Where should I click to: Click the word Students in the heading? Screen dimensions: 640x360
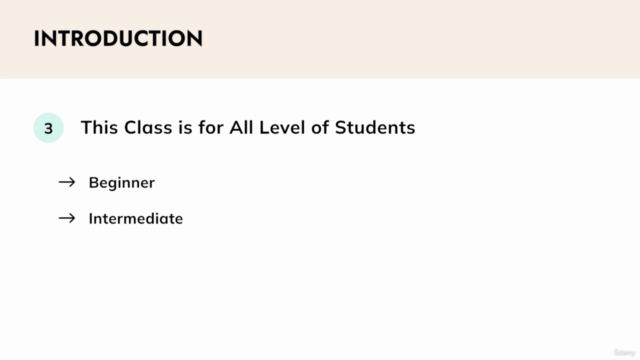click(375, 127)
